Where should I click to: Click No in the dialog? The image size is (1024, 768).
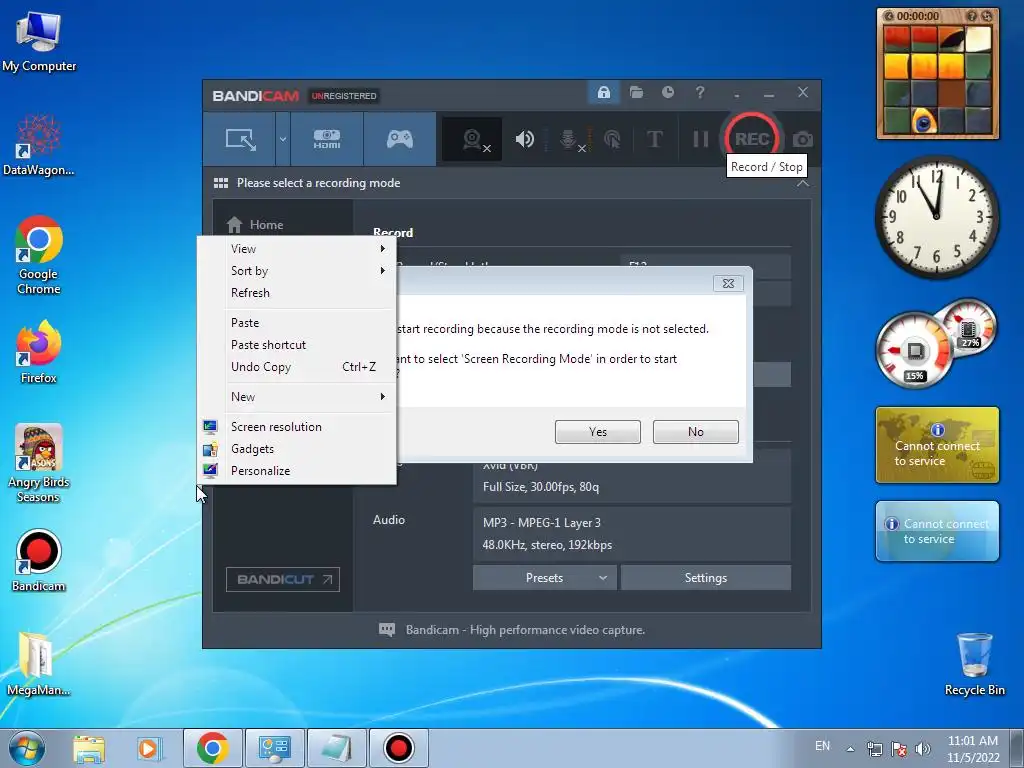696,432
